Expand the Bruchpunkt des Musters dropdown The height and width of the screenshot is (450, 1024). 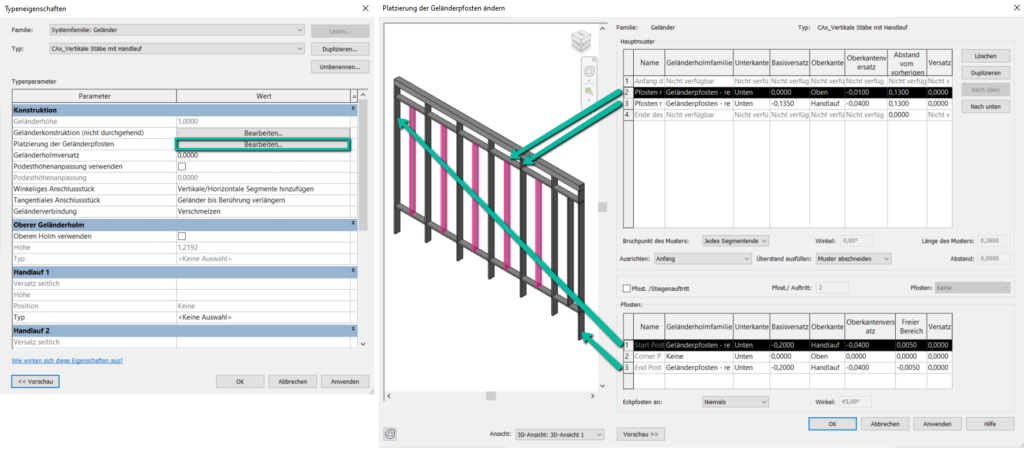point(736,240)
